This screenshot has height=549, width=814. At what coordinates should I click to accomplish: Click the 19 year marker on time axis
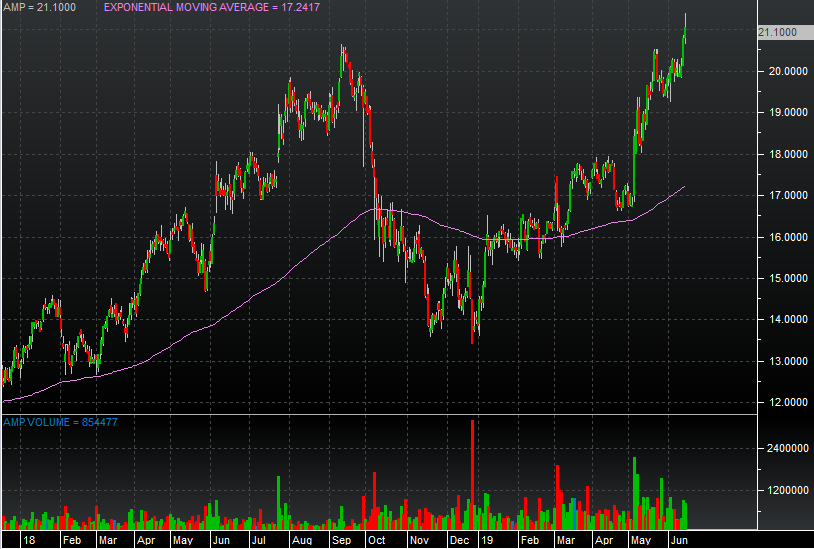488,539
